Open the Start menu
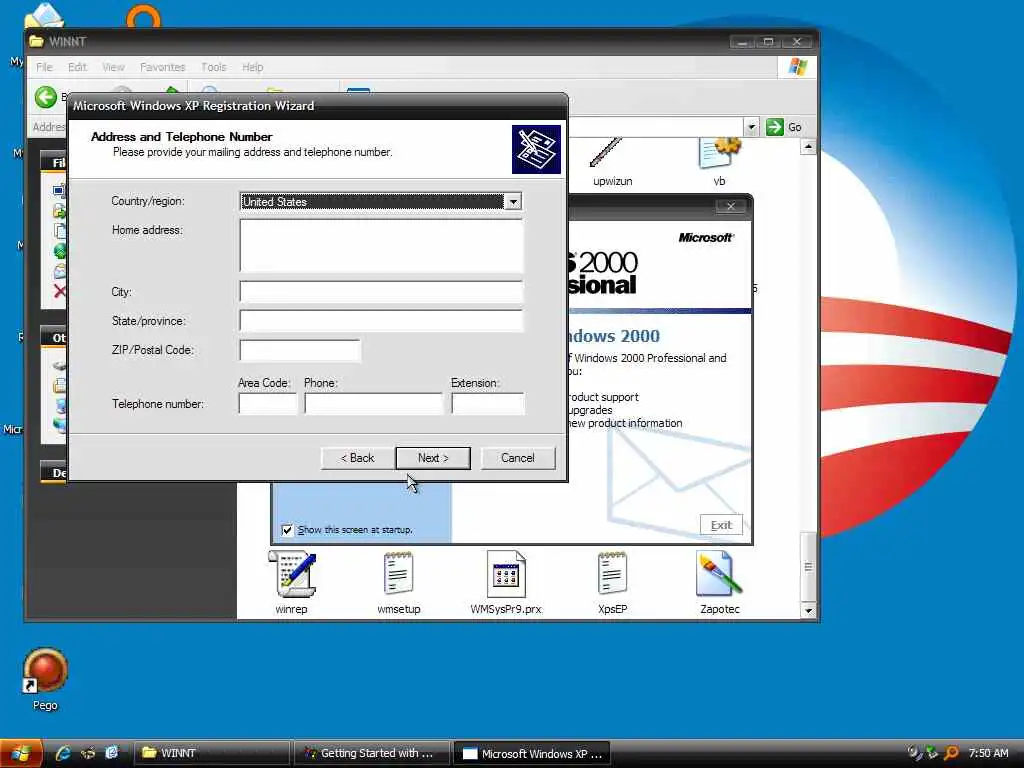 [21, 754]
